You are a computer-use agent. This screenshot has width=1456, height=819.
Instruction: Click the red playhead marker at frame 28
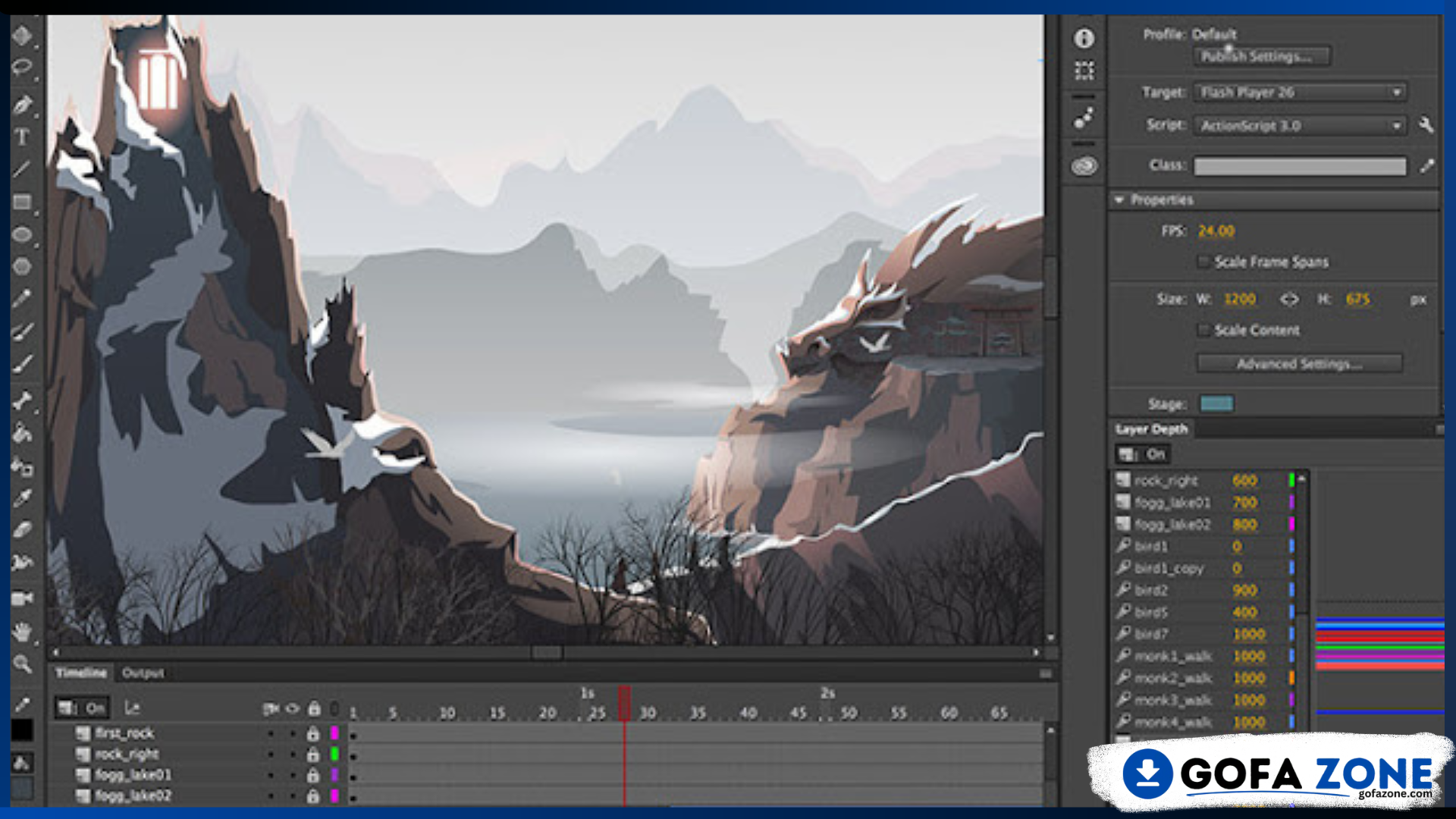click(624, 702)
